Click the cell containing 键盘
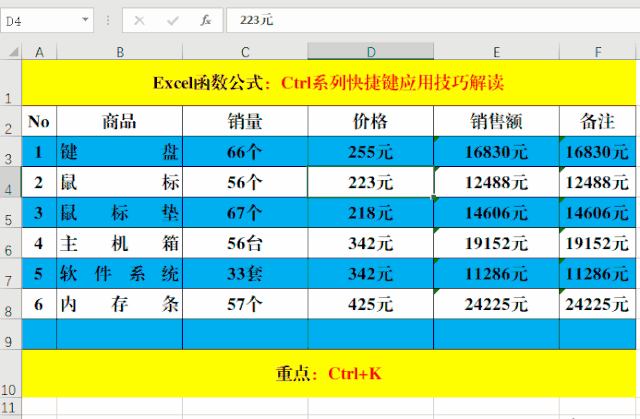The width and height of the screenshot is (640, 419). click(119, 152)
